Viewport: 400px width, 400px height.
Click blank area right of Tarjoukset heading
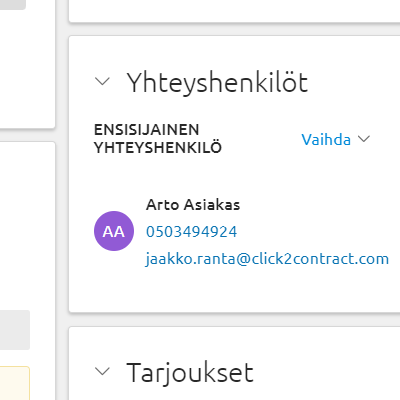(x=327, y=373)
